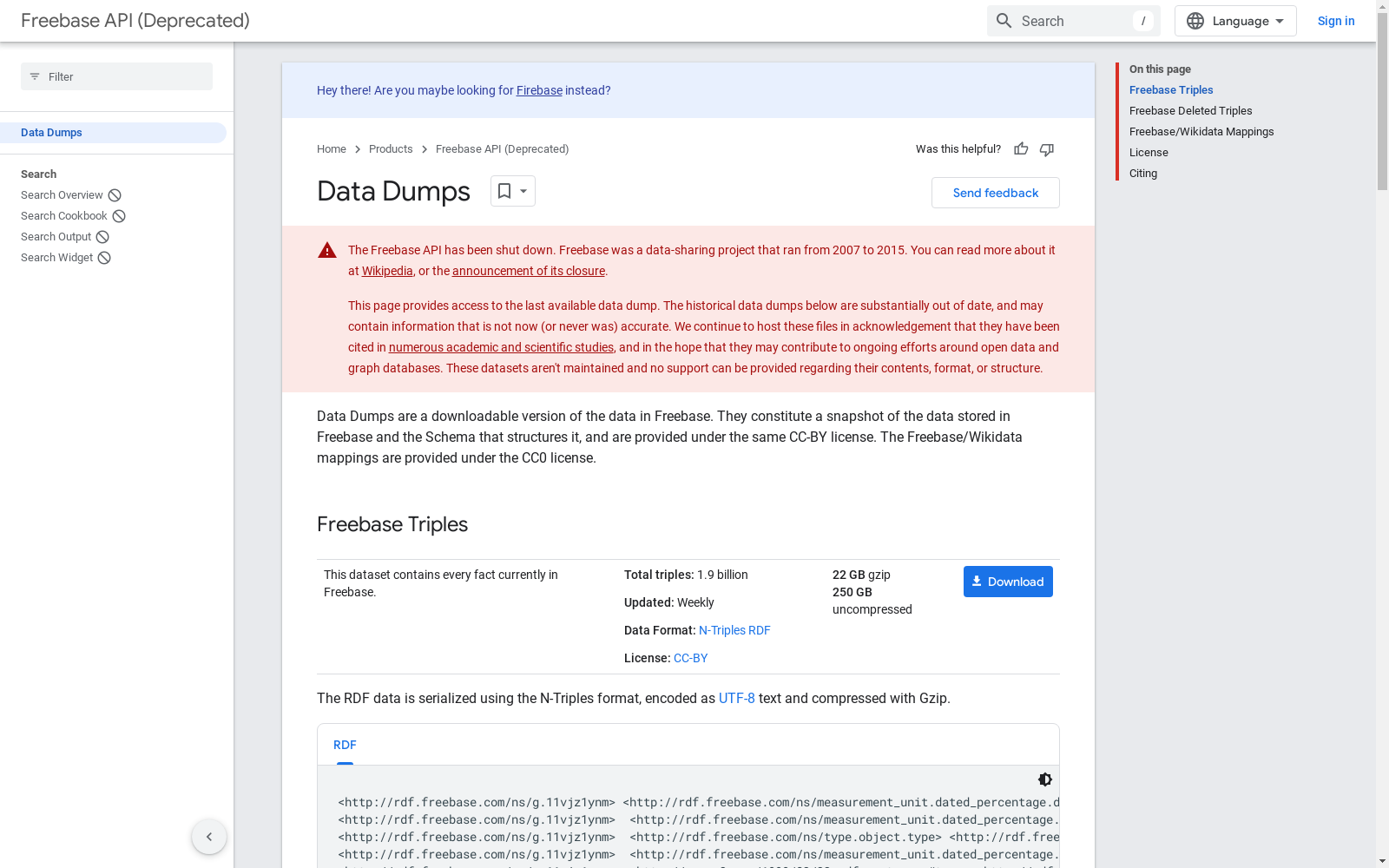
Task: Click the Send feedback button
Action: click(996, 193)
